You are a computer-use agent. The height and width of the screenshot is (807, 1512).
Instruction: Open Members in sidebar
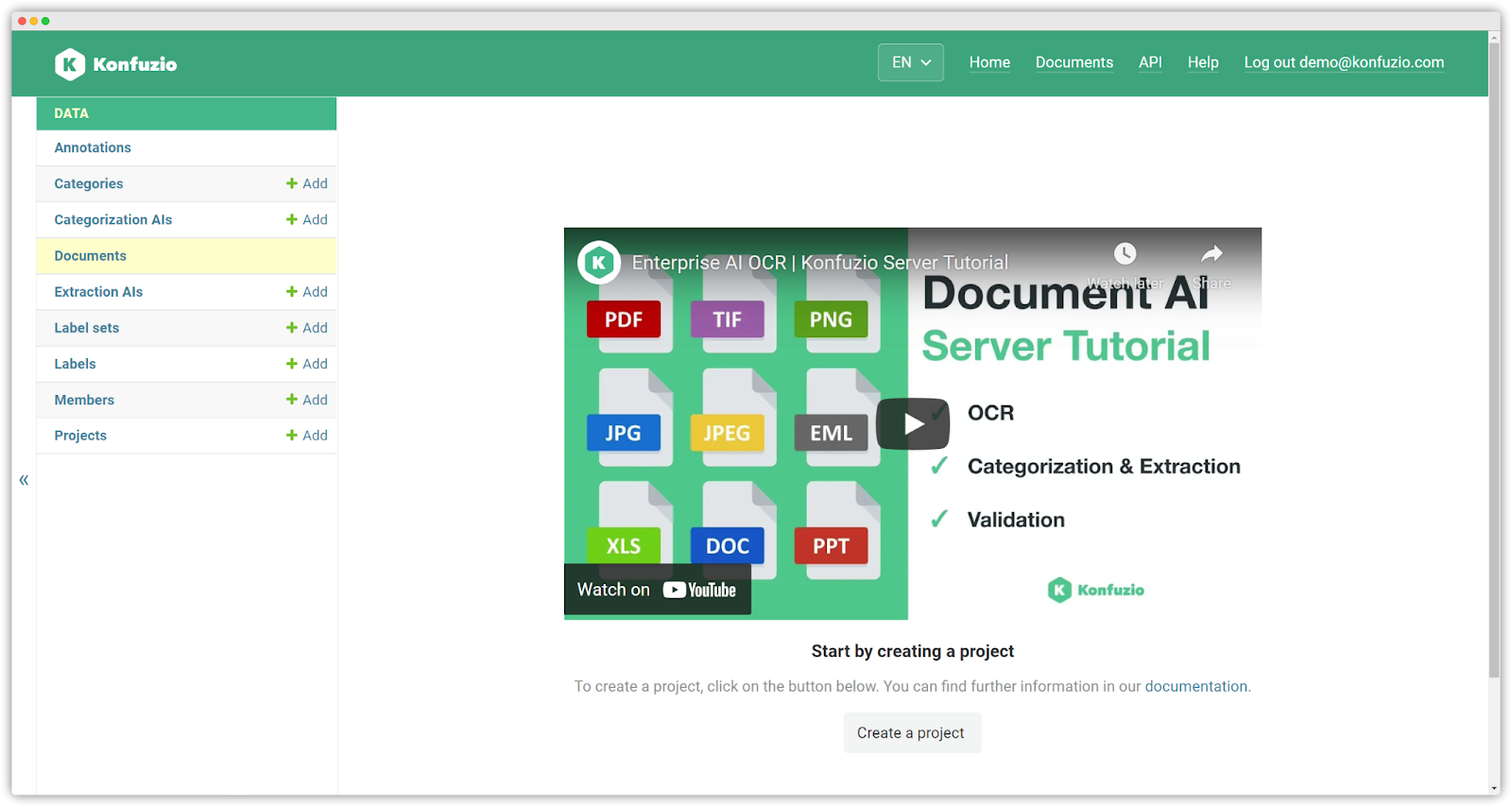pos(84,400)
